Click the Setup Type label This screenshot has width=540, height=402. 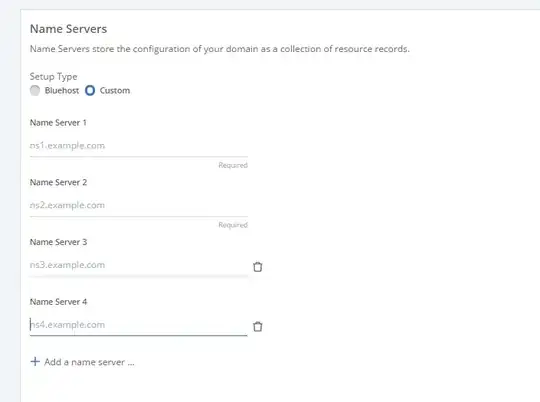(x=53, y=76)
